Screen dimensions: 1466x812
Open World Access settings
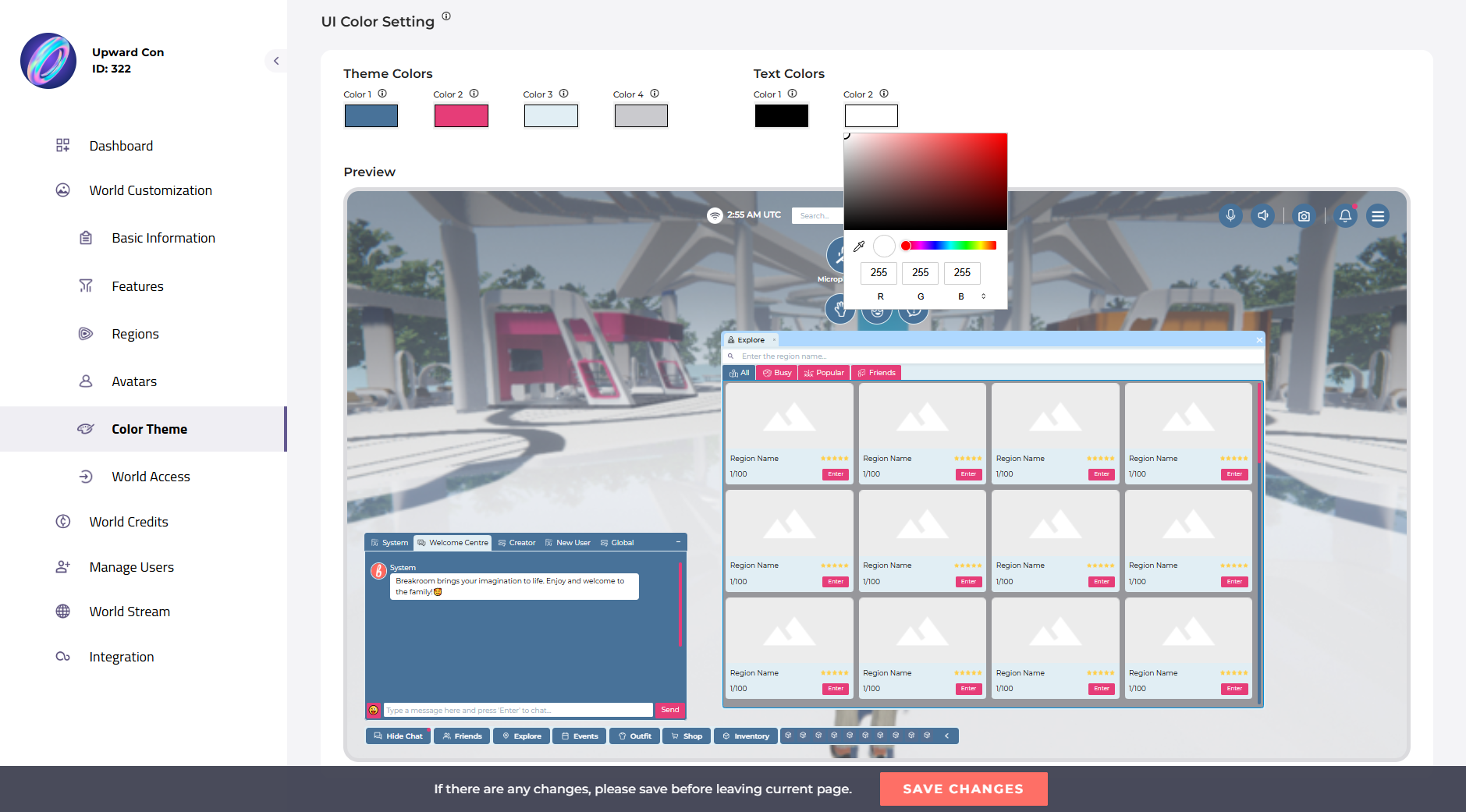(x=151, y=477)
